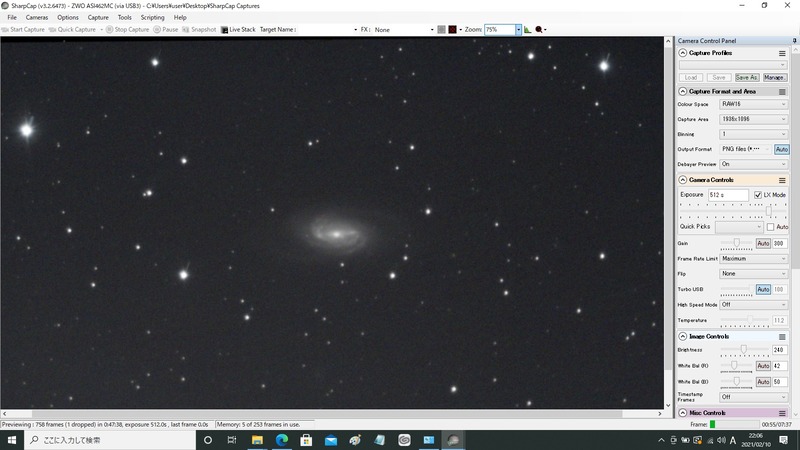Open the Scripting menu

pyautogui.click(x=153, y=17)
